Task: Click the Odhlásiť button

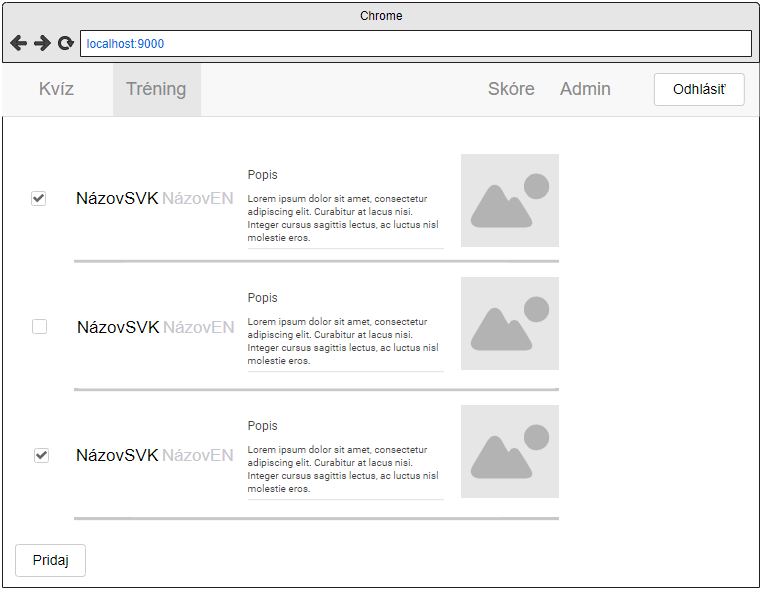Action: coord(699,89)
